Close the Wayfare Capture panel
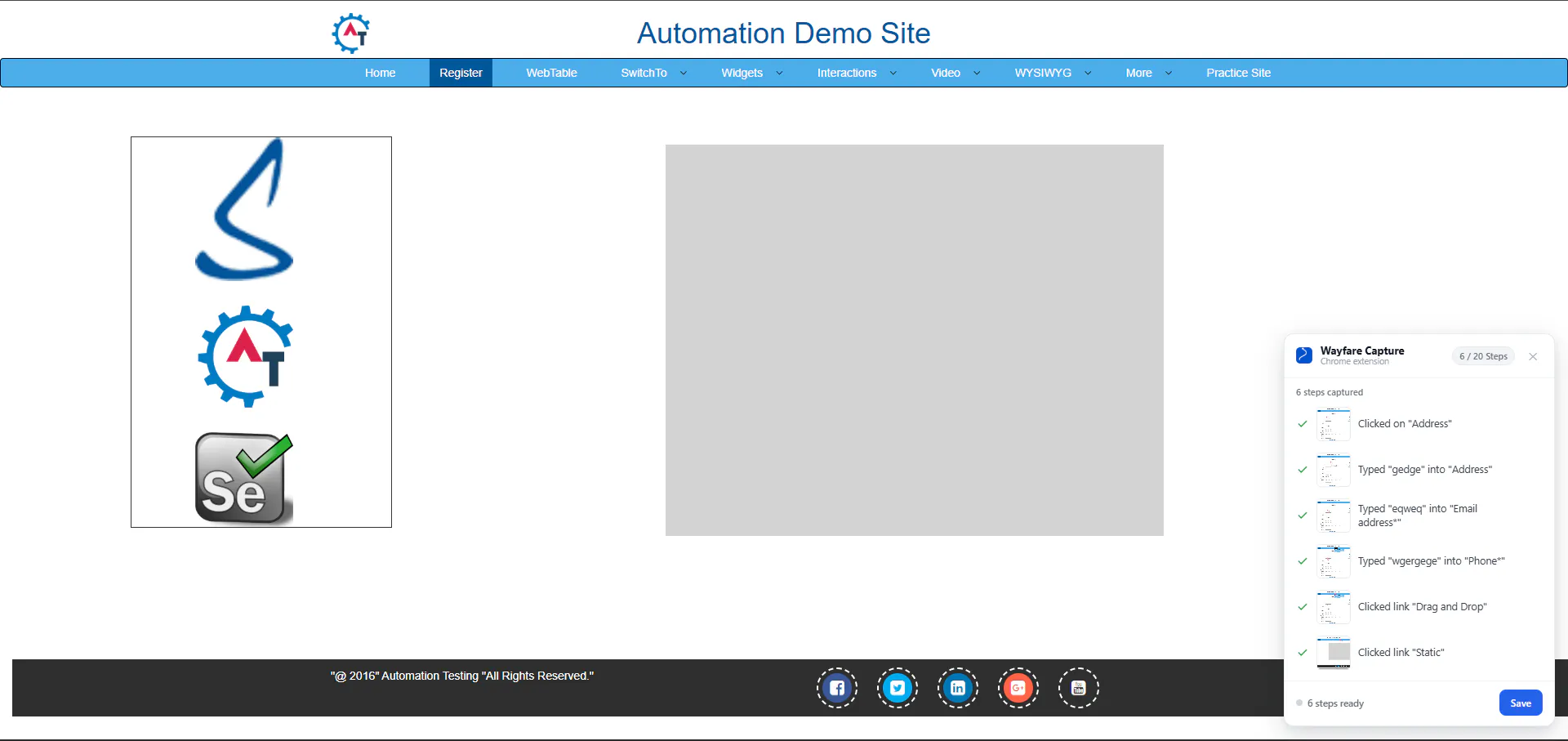The height and width of the screenshot is (741, 1568). click(1533, 356)
